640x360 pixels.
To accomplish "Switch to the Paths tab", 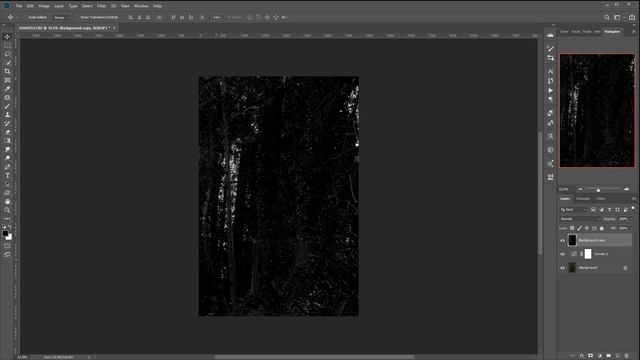I will tap(601, 199).
